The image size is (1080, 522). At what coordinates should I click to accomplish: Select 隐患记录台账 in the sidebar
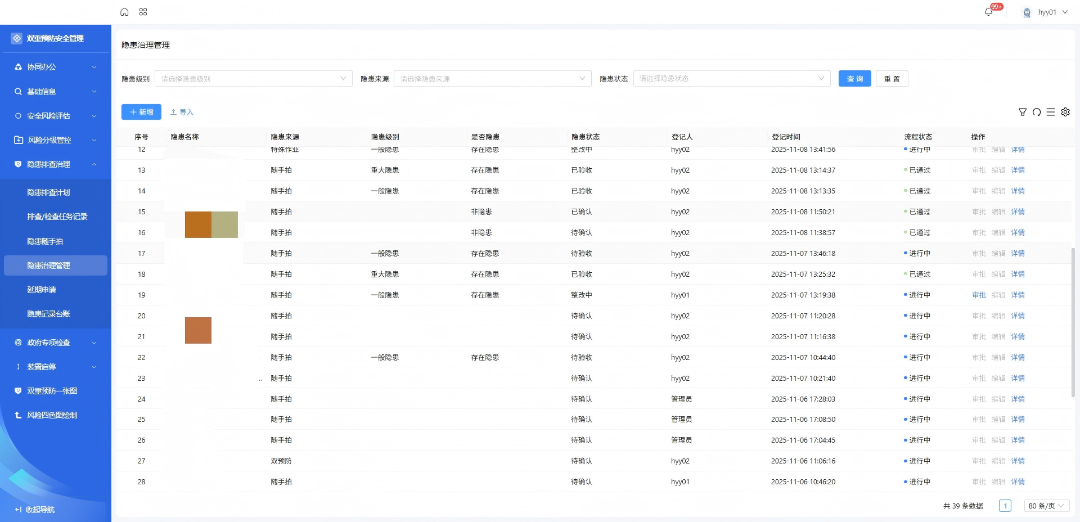tap(49, 314)
